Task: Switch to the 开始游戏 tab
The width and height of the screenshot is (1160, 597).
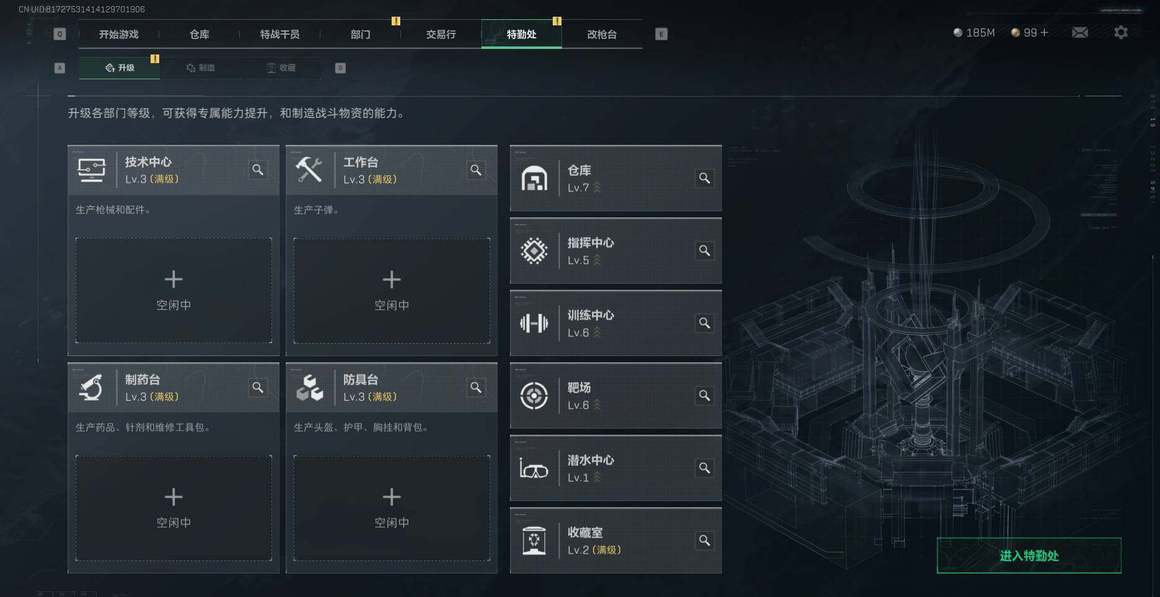Action: click(x=119, y=34)
